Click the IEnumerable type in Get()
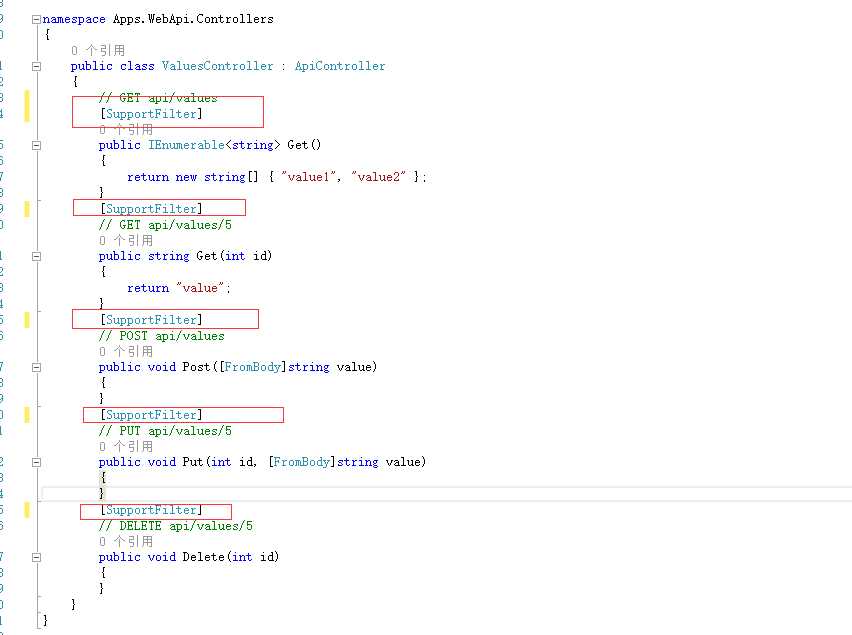 pos(186,145)
